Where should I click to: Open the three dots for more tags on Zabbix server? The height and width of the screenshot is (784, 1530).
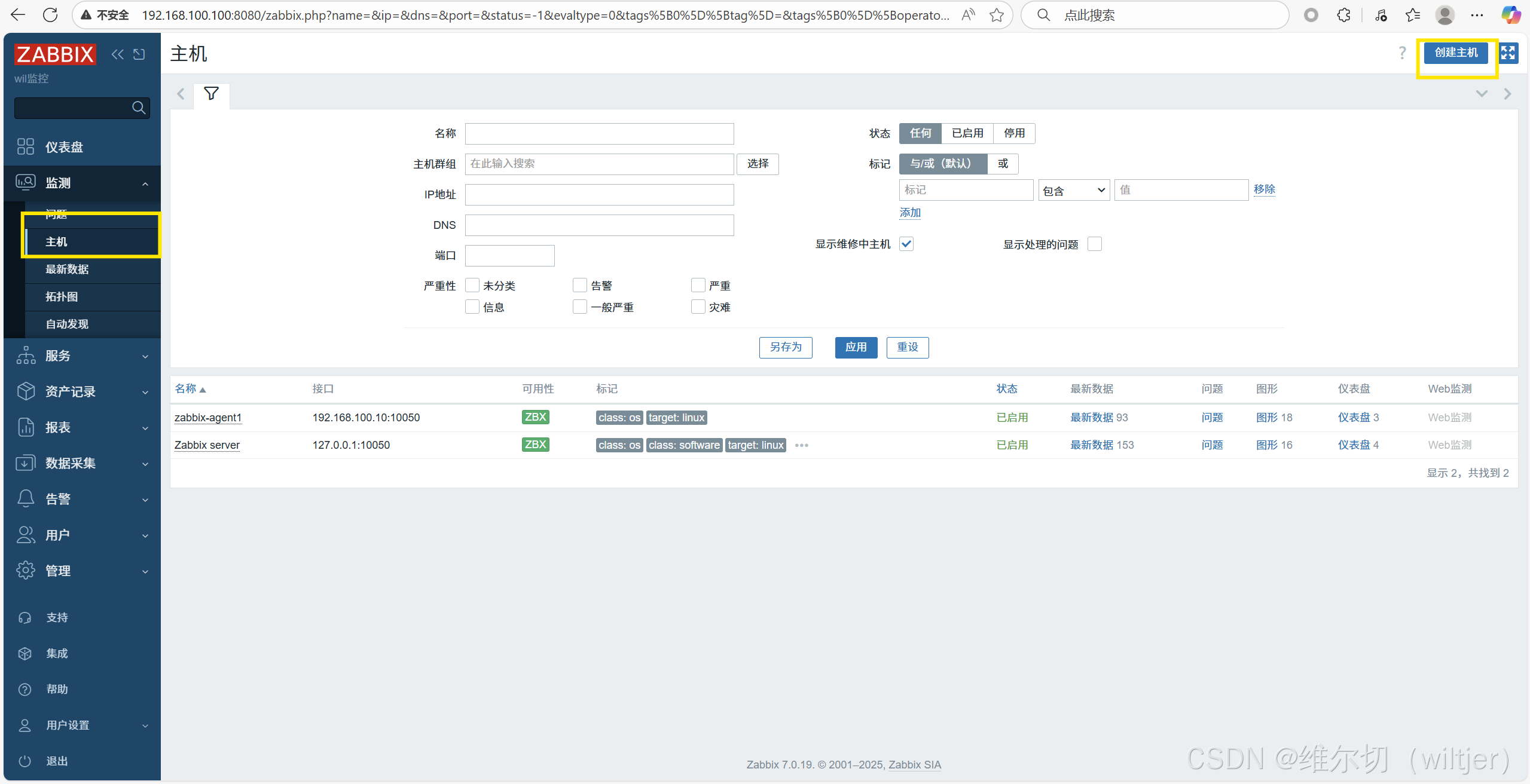(x=801, y=445)
